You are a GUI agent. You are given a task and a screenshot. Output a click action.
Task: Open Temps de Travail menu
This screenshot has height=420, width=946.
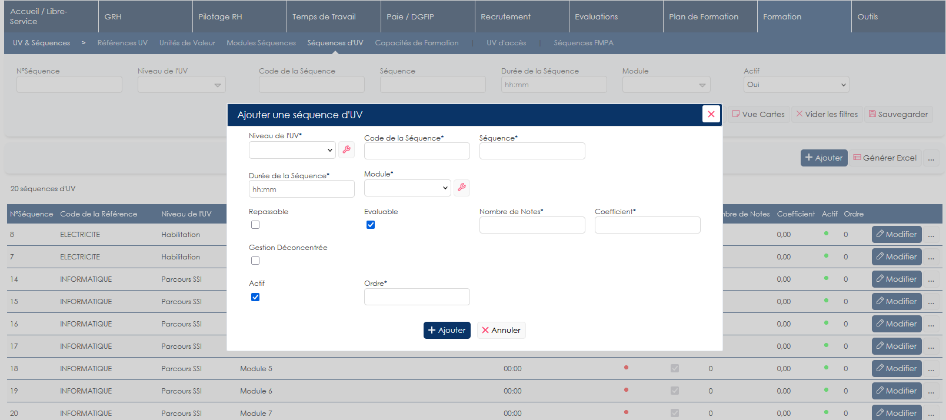coord(332,17)
